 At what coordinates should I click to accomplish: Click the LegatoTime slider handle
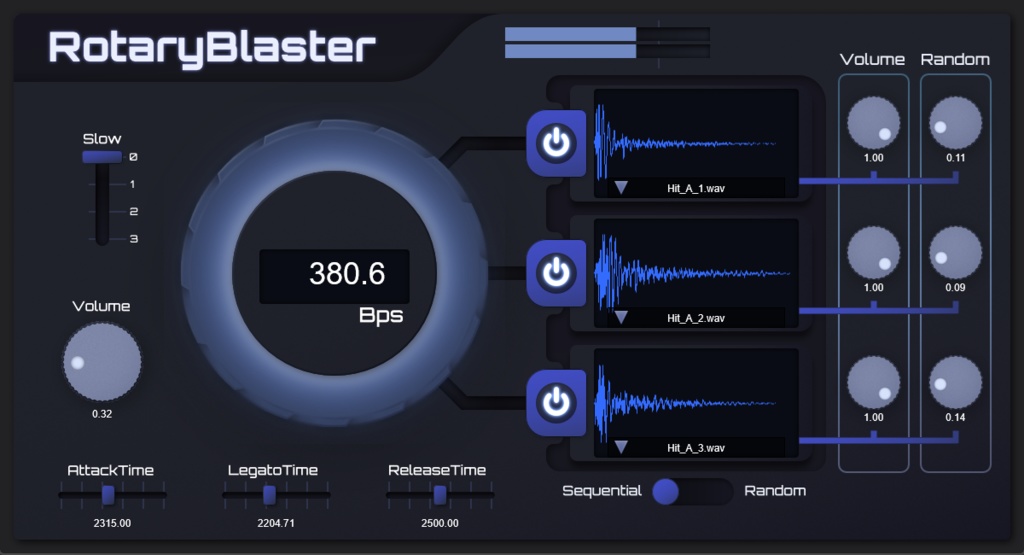tap(270, 495)
